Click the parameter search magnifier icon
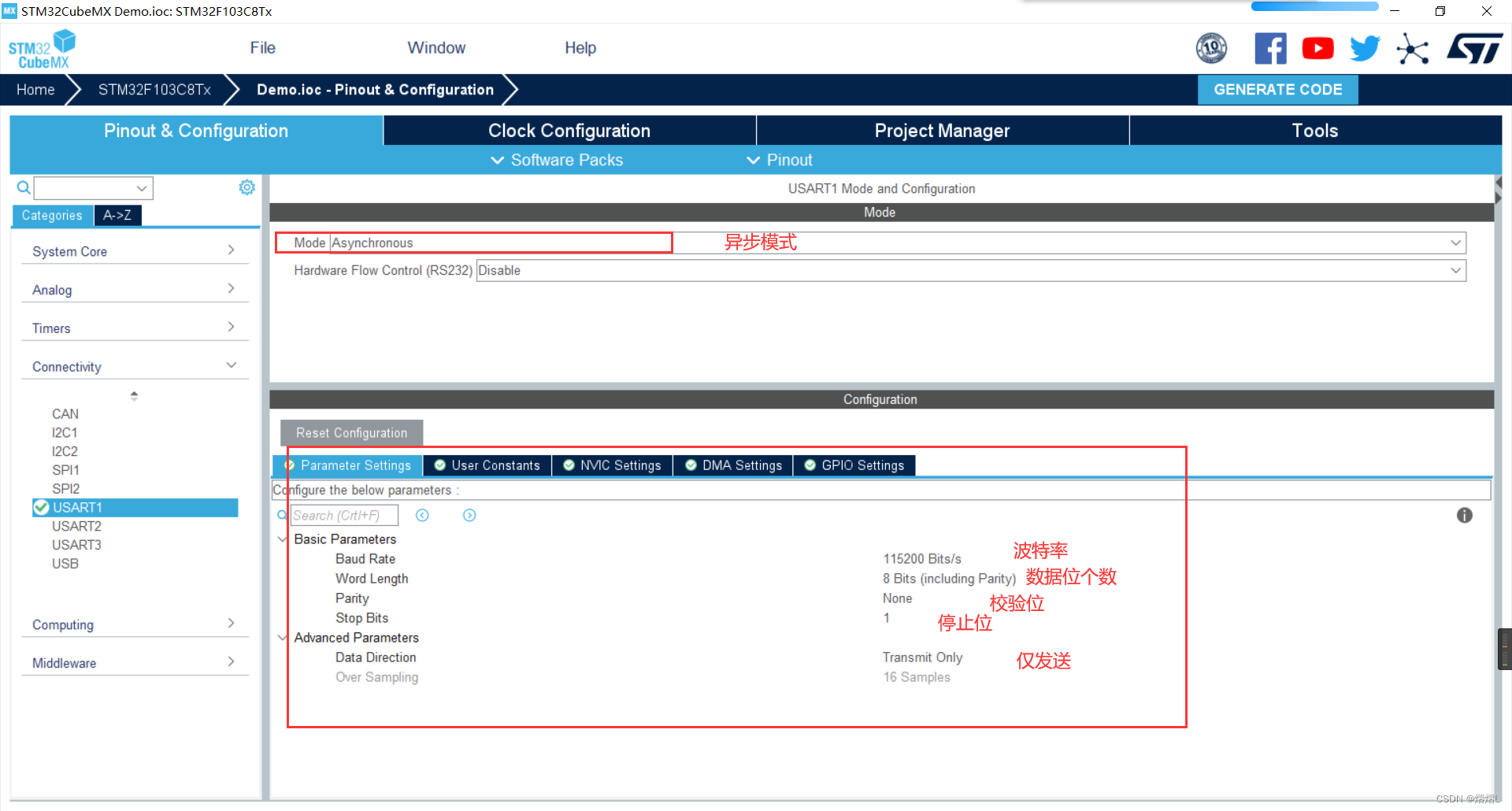1512x811 pixels. (x=282, y=515)
